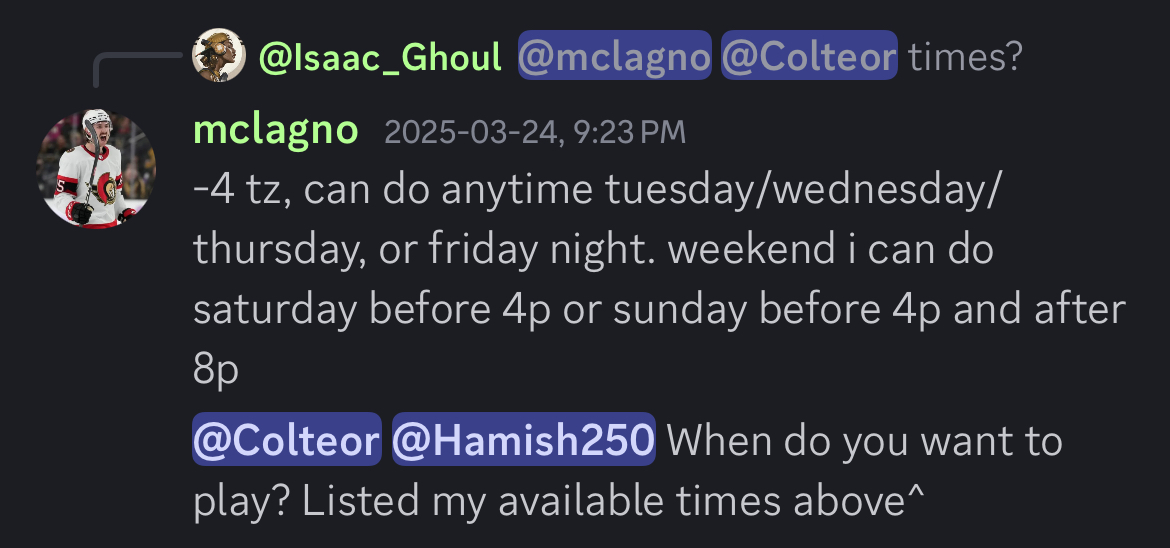
Task: Click the @Hamish250 mention
Action: click(x=523, y=440)
